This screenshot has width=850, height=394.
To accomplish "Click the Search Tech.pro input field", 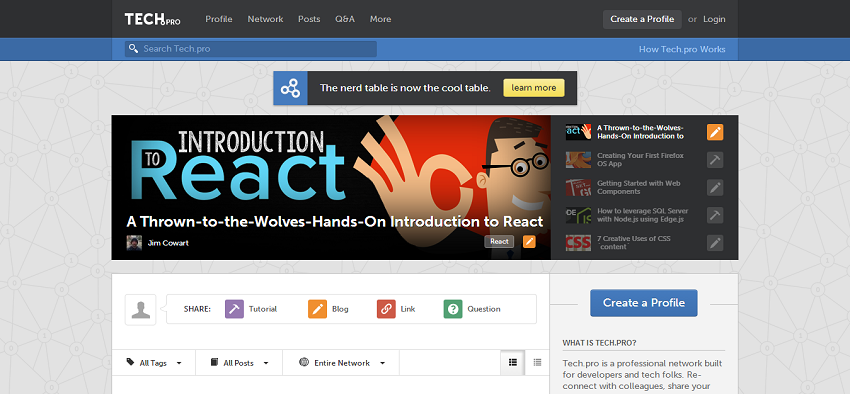I will pos(250,49).
